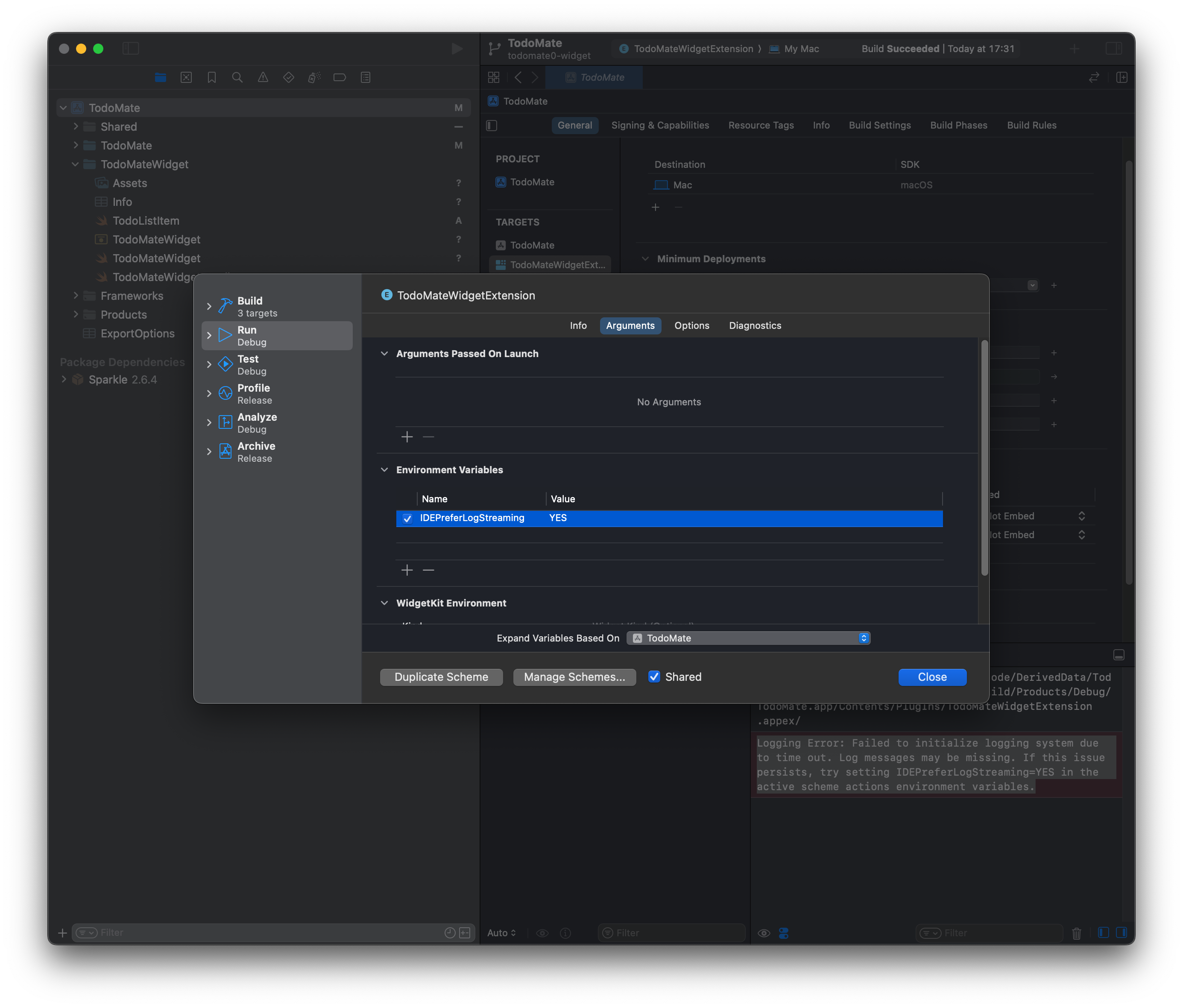1183x1008 pixels.
Task: Add argument with the plus button
Action: point(407,437)
